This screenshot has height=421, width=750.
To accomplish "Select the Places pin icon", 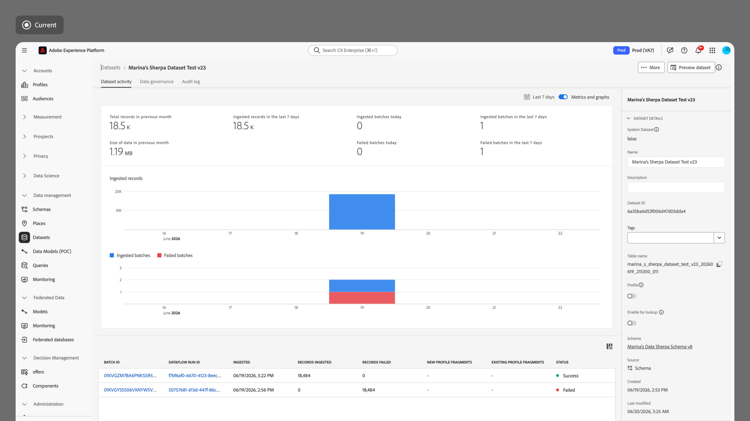I will 24,223.
